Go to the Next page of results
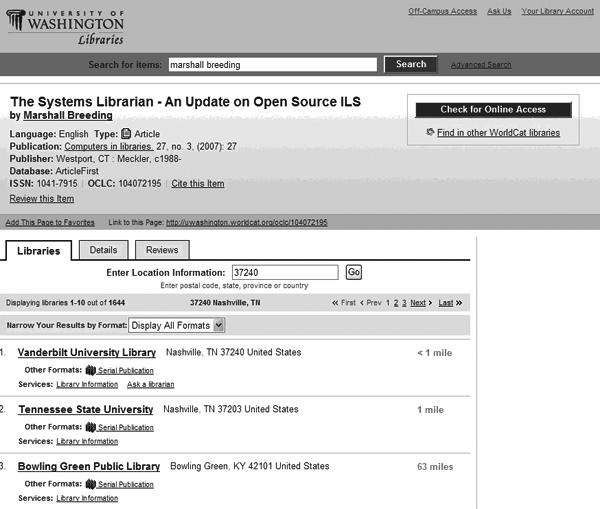 [x=418, y=302]
